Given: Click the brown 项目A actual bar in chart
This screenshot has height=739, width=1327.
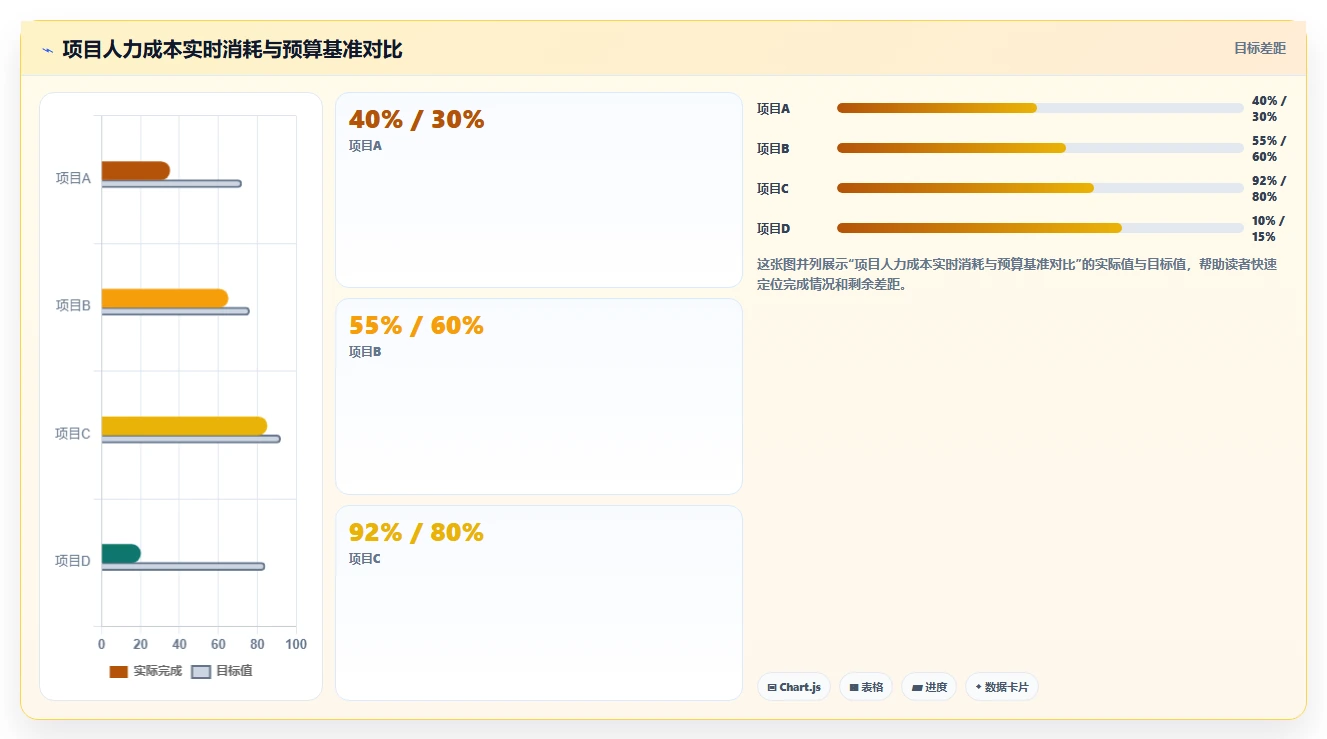Looking at the screenshot, I should tap(135, 171).
